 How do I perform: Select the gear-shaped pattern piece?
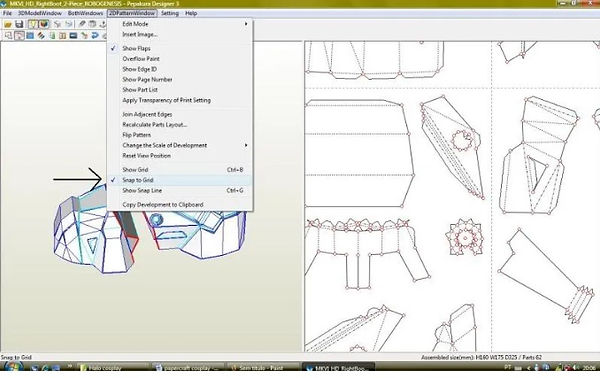tap(465, 238)
